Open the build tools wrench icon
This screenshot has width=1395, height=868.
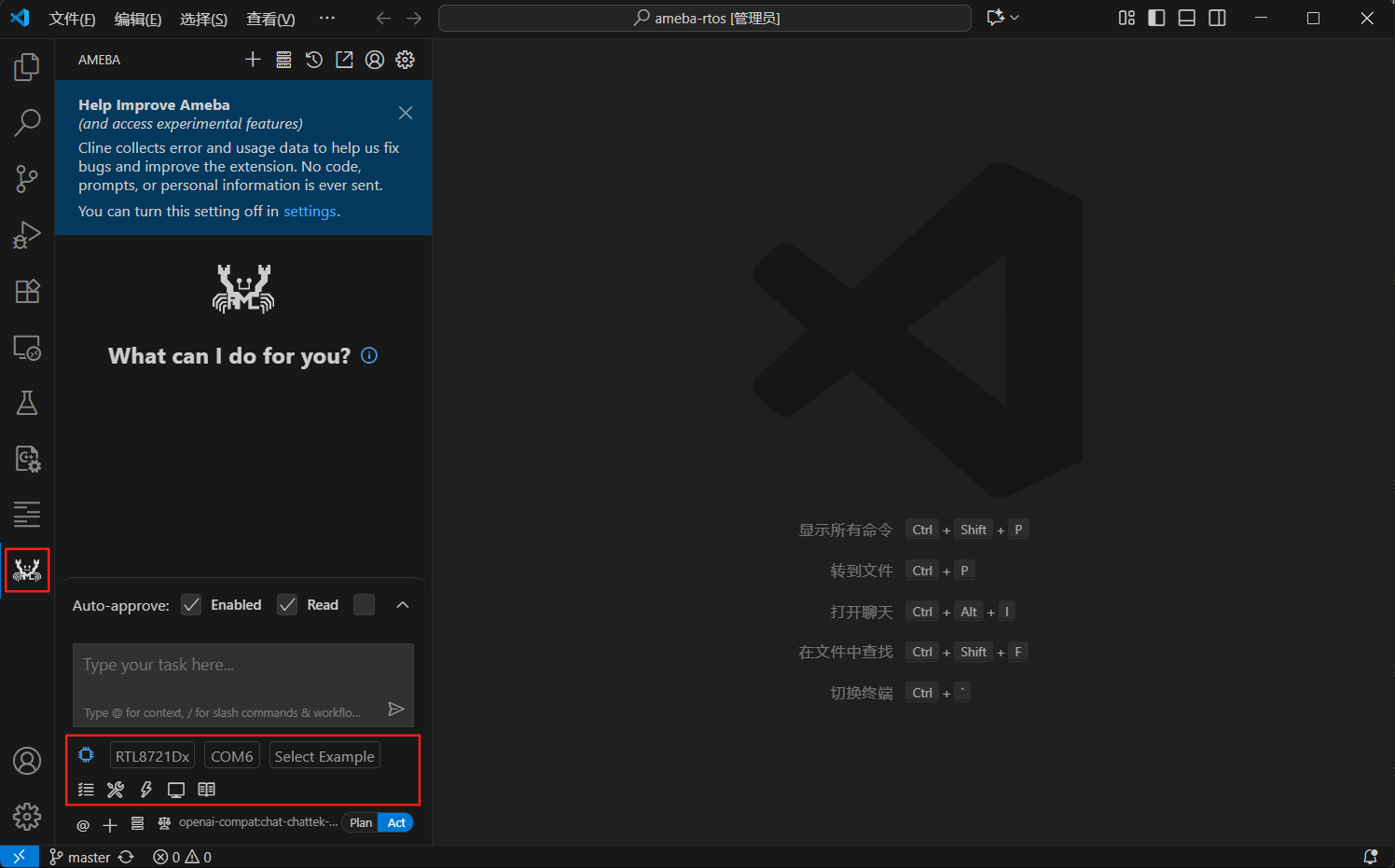tap(116, 790)
